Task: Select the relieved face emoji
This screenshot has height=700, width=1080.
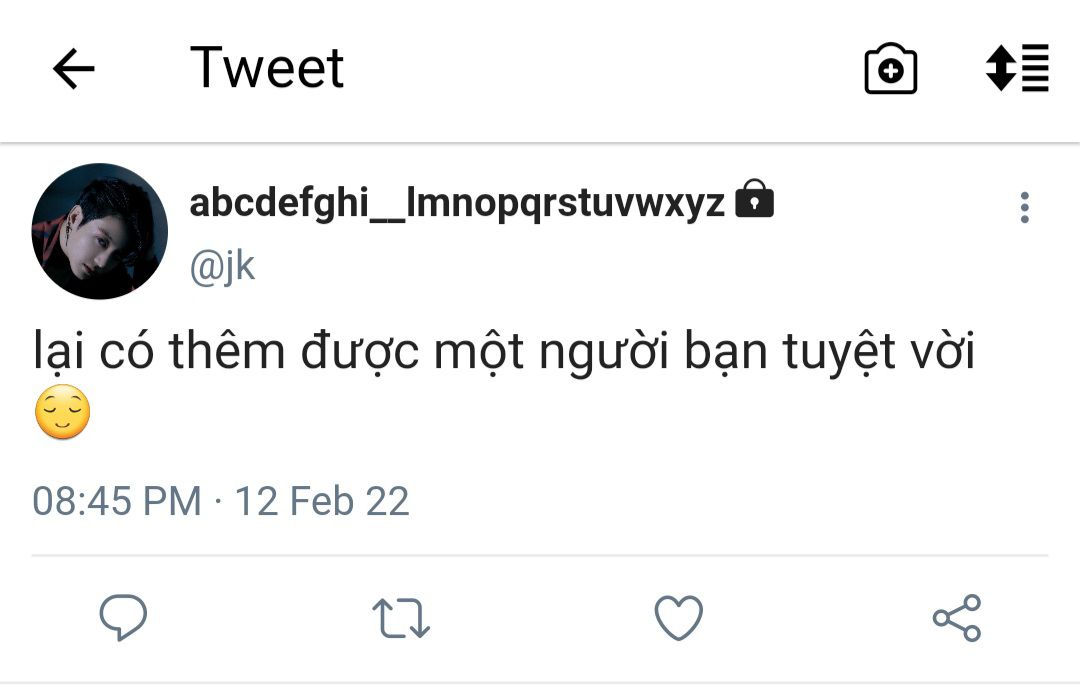Action: point(63,412)
